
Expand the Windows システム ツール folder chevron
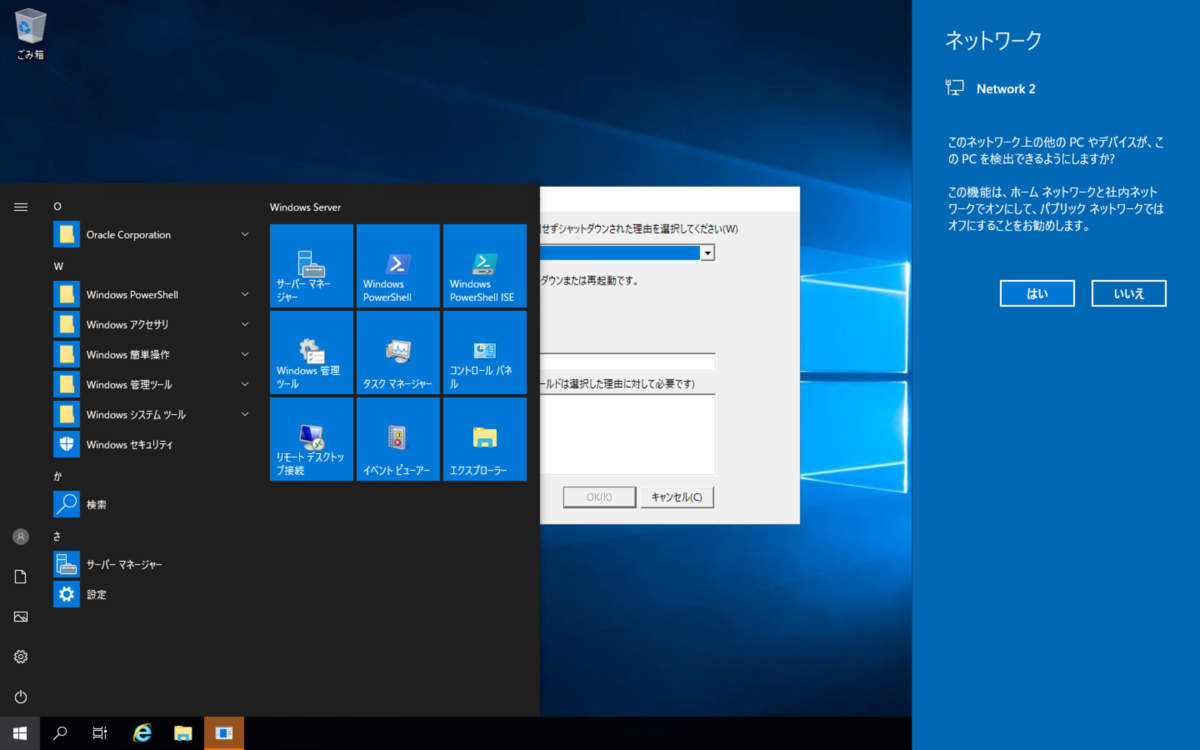coord(245,415)
